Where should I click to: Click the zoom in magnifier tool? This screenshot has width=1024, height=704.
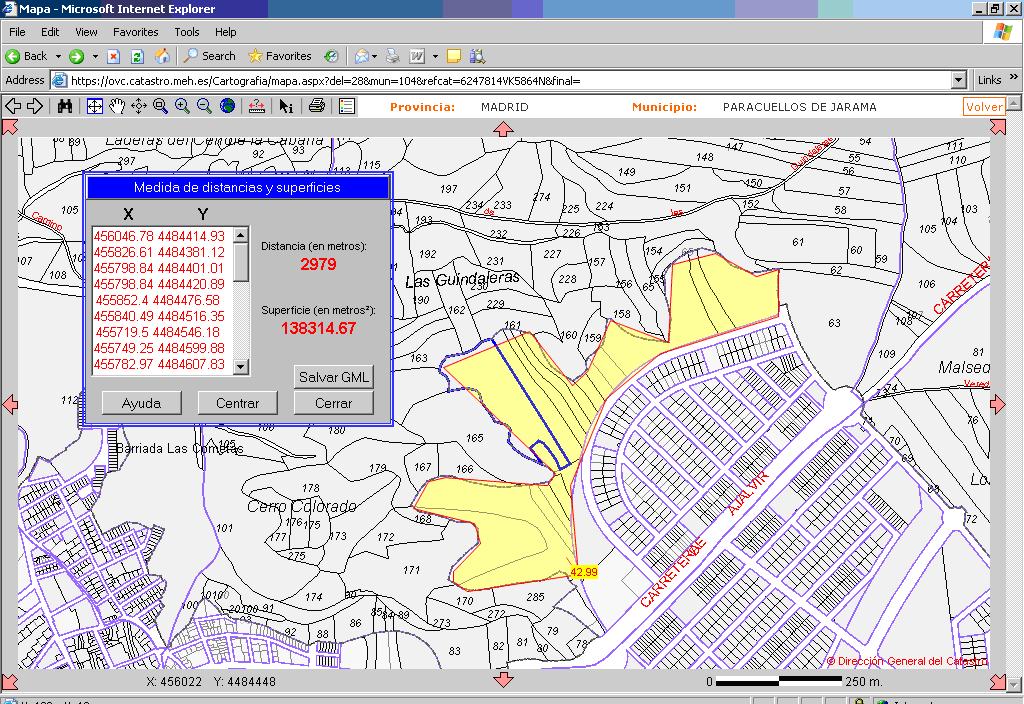[x=182, y=106]
